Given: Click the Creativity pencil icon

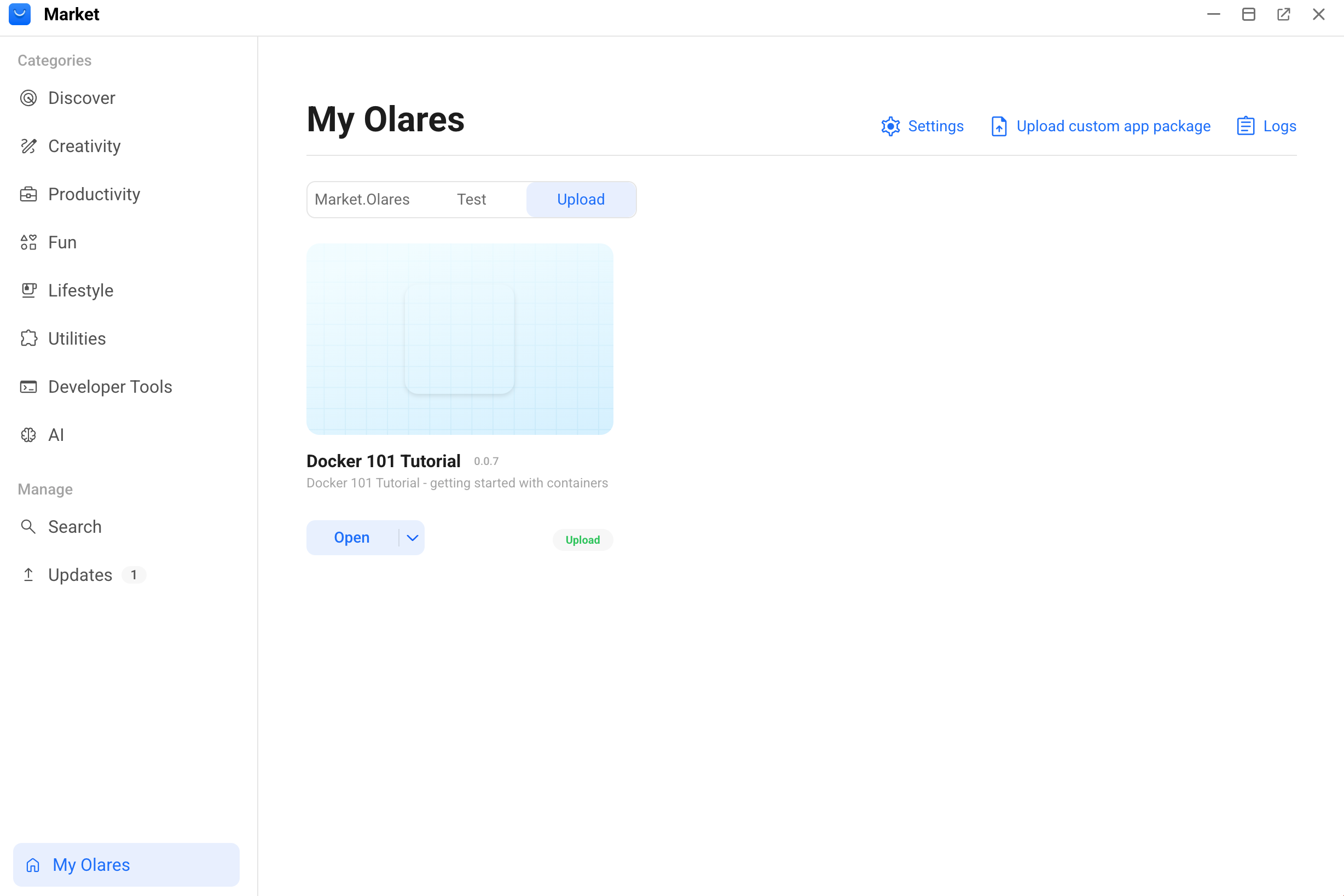Looking at the screenshot, I should pyautogui.click(x=28, y=146).
